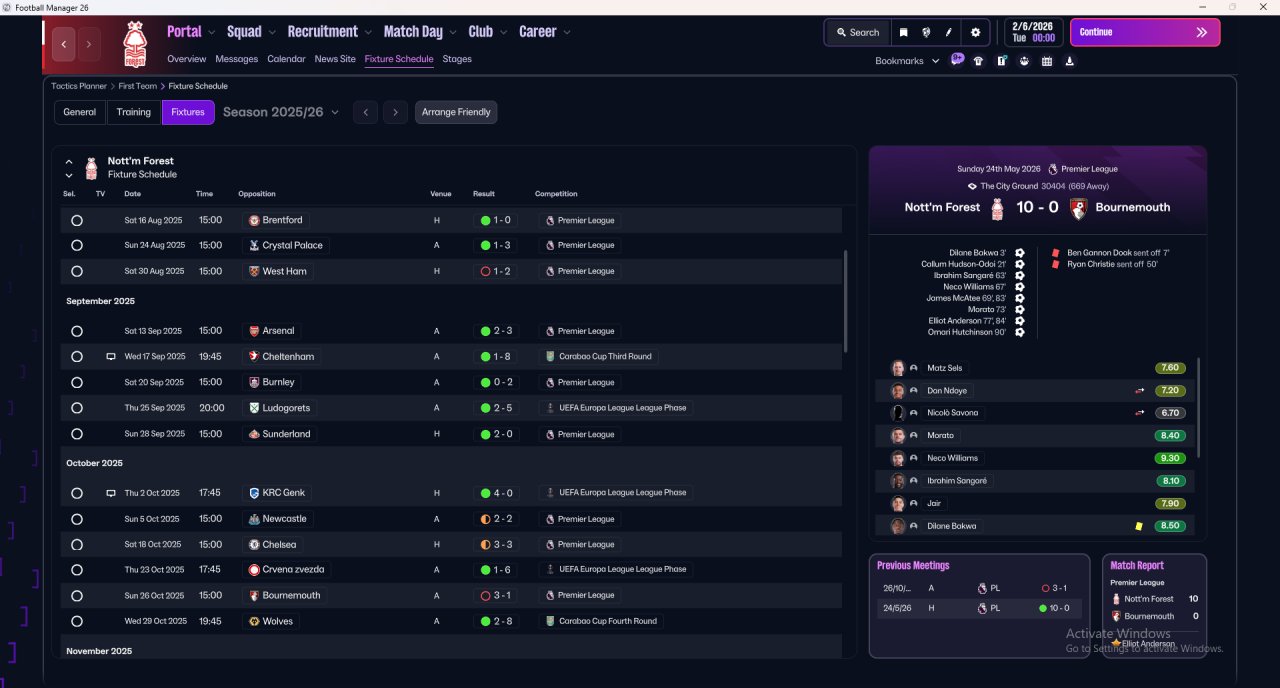The image size is (1280, 688).
Task: Switch to the Calendar tab
Action: click(x=286, y=59)
